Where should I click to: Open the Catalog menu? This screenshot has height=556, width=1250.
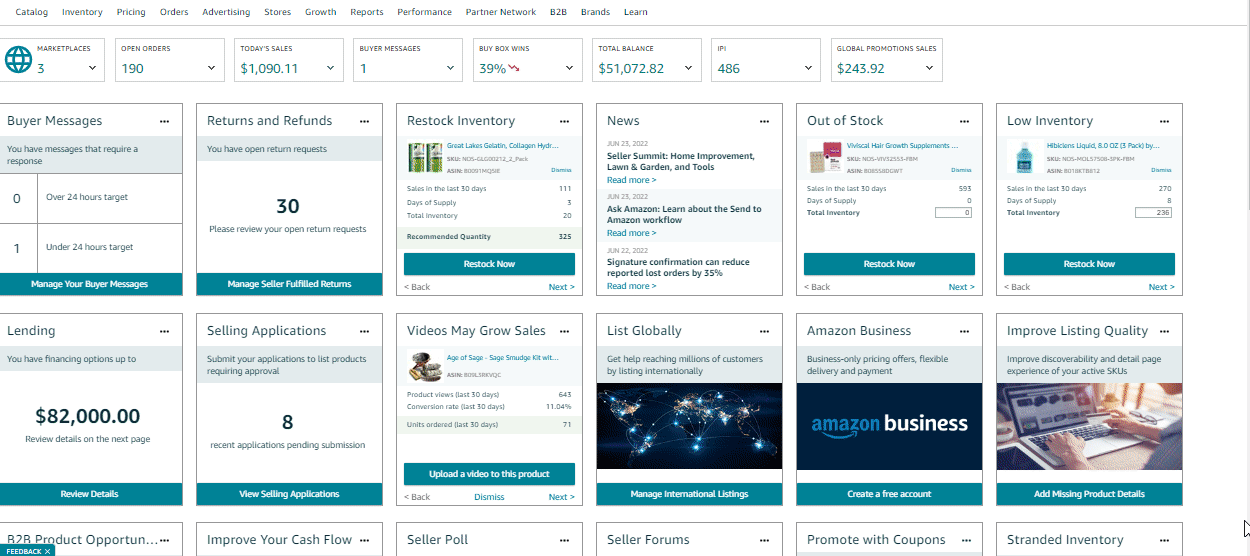click(x=31, y=12)
